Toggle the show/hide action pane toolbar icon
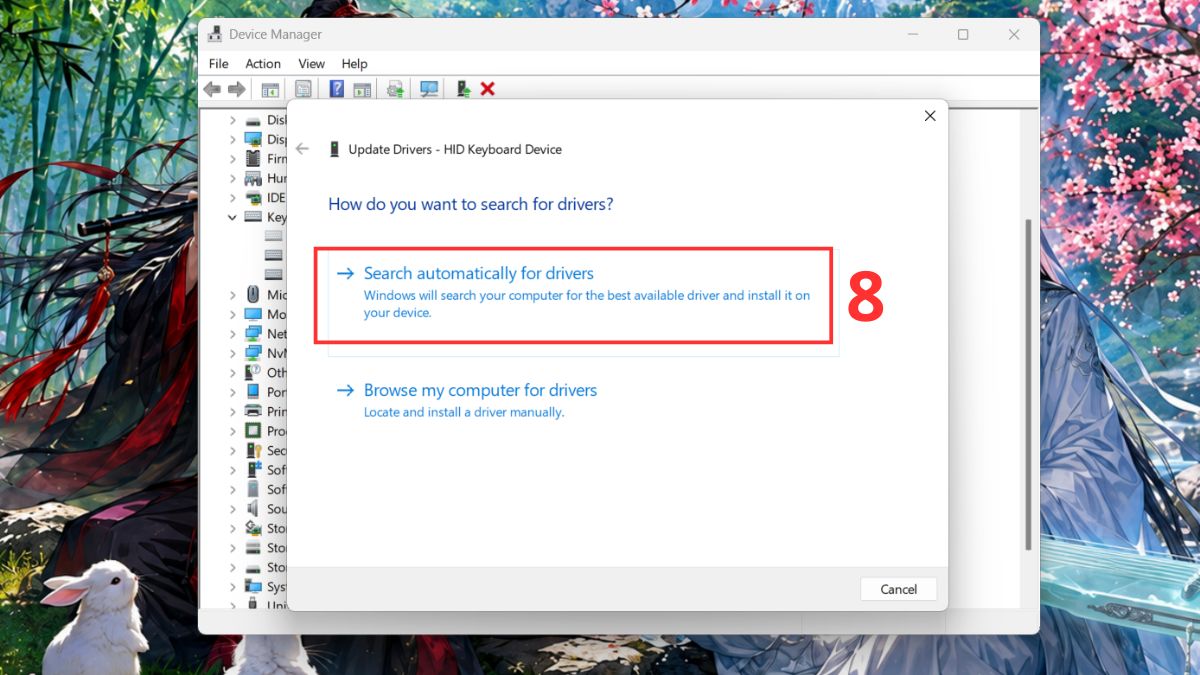 point(362,89)
